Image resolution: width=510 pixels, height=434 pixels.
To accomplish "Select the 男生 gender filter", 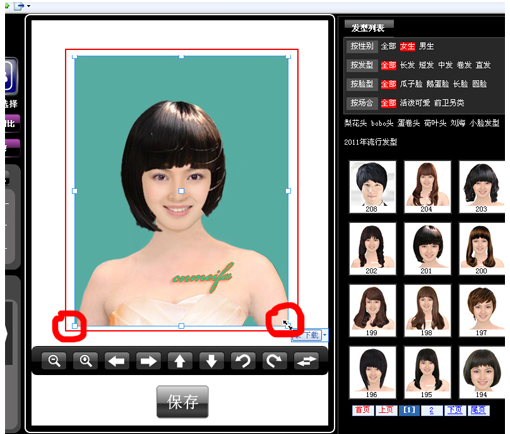I will point(426,46).
